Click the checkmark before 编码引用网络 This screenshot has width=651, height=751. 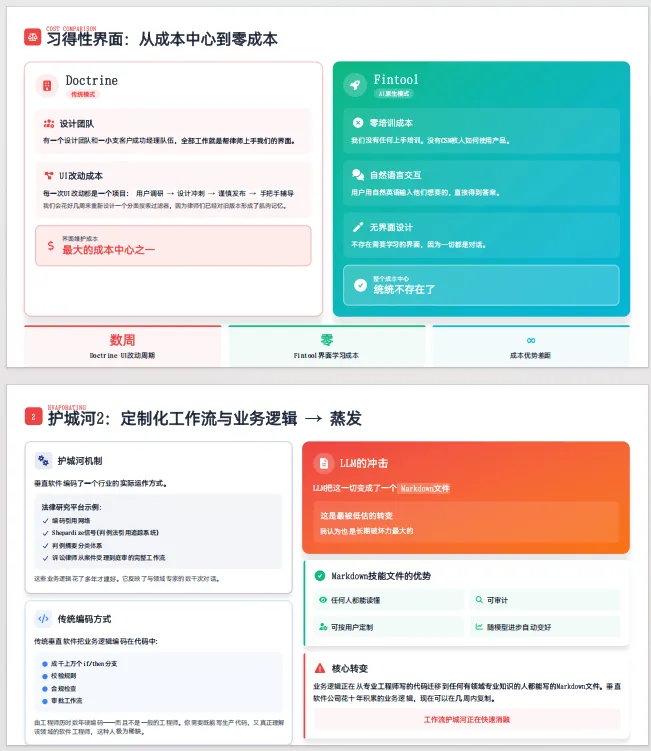[46, 521]
